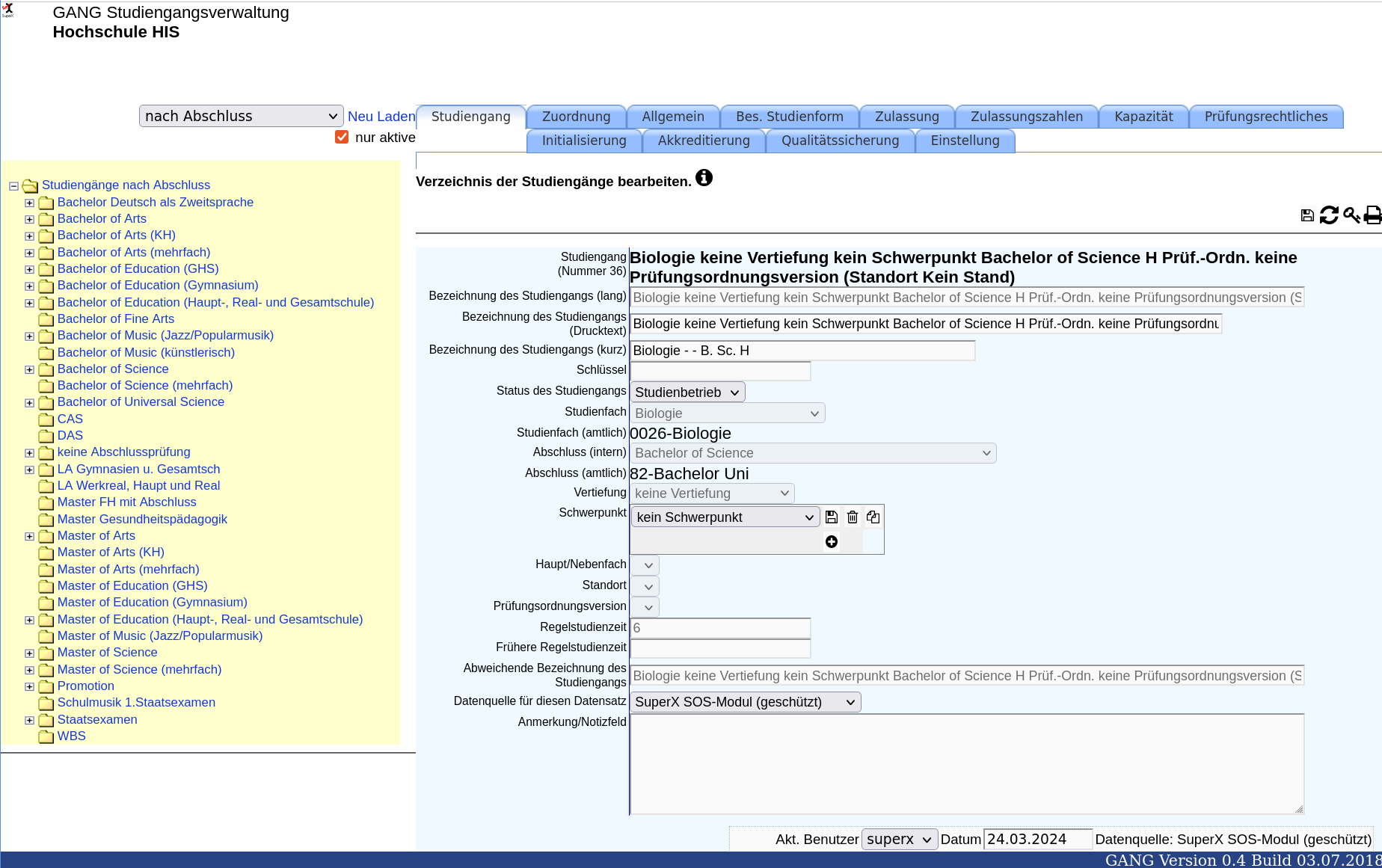Save the Schwerpunkt entry with the disk icon
1382x868 pixels.
pos(832,517)
